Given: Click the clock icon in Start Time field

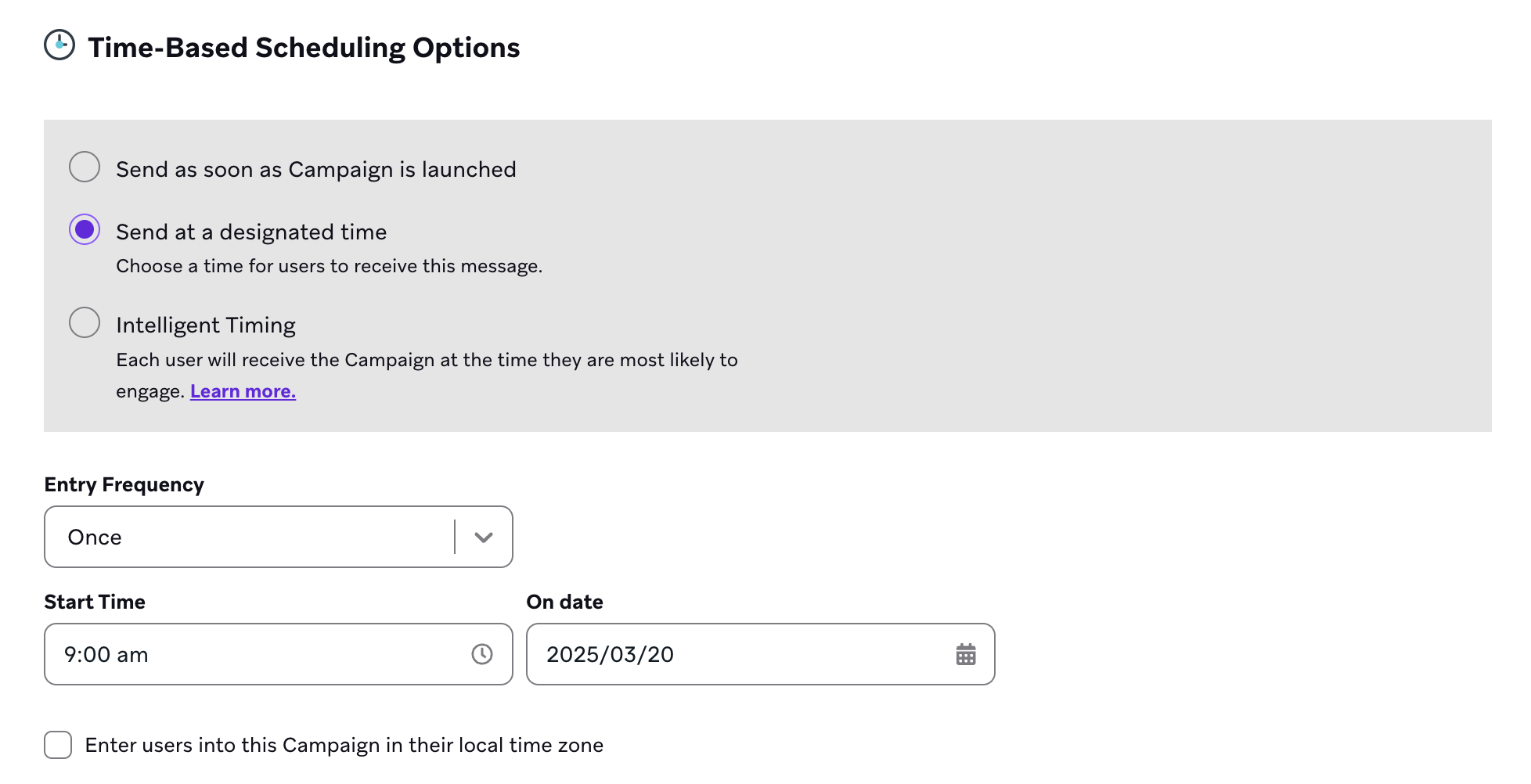Looking at the screenshot, I should pyautogui.click(x=482, y=654).
